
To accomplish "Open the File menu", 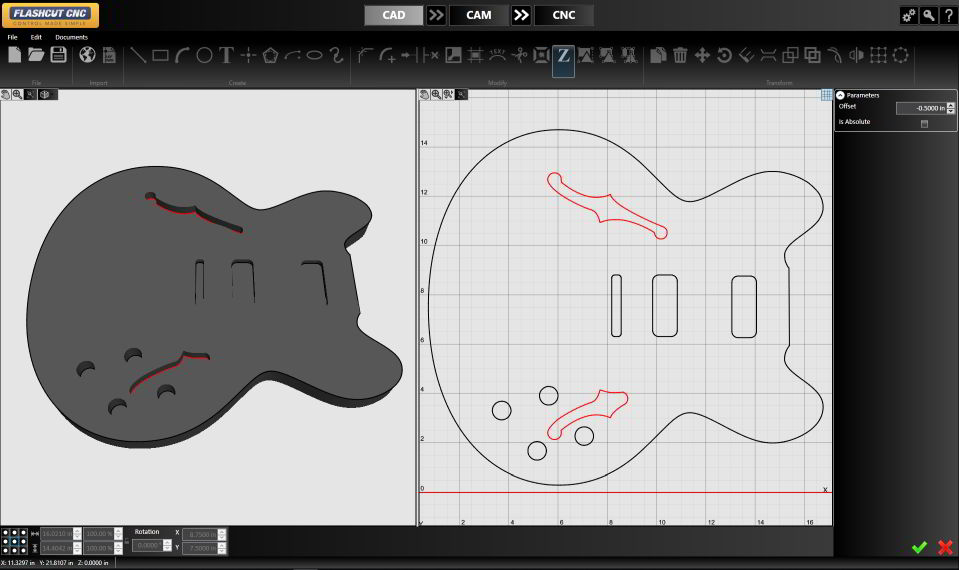I will coord(12,37).
